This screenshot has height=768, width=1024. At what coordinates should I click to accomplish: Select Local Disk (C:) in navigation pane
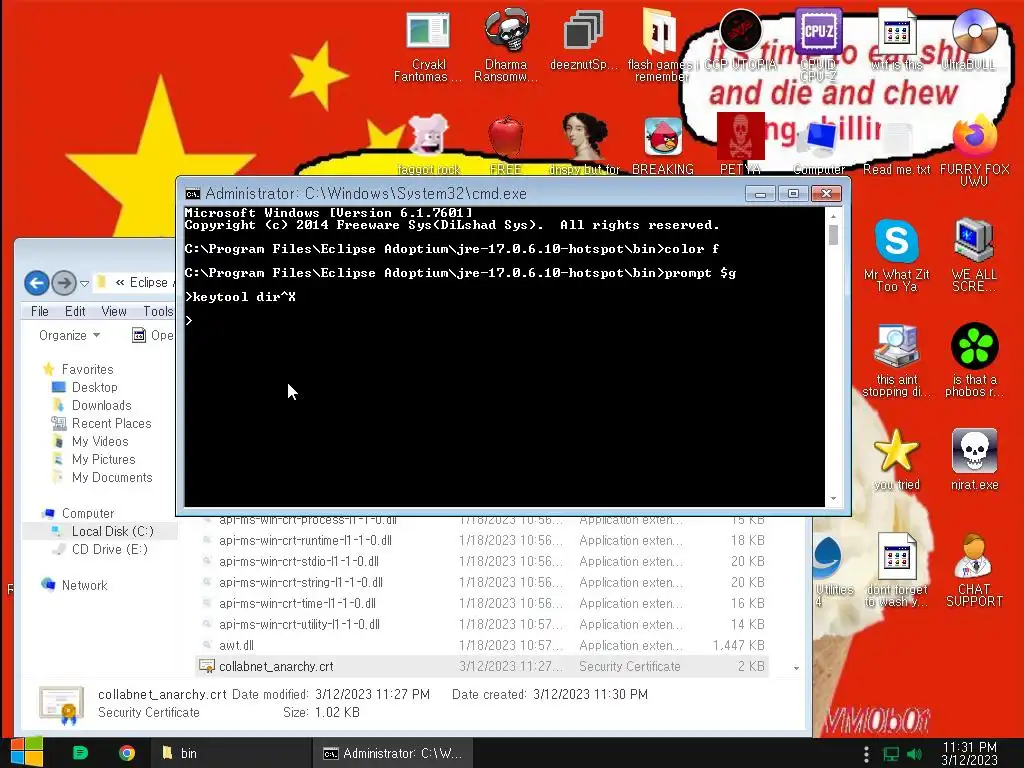click(x=101, y=532)
